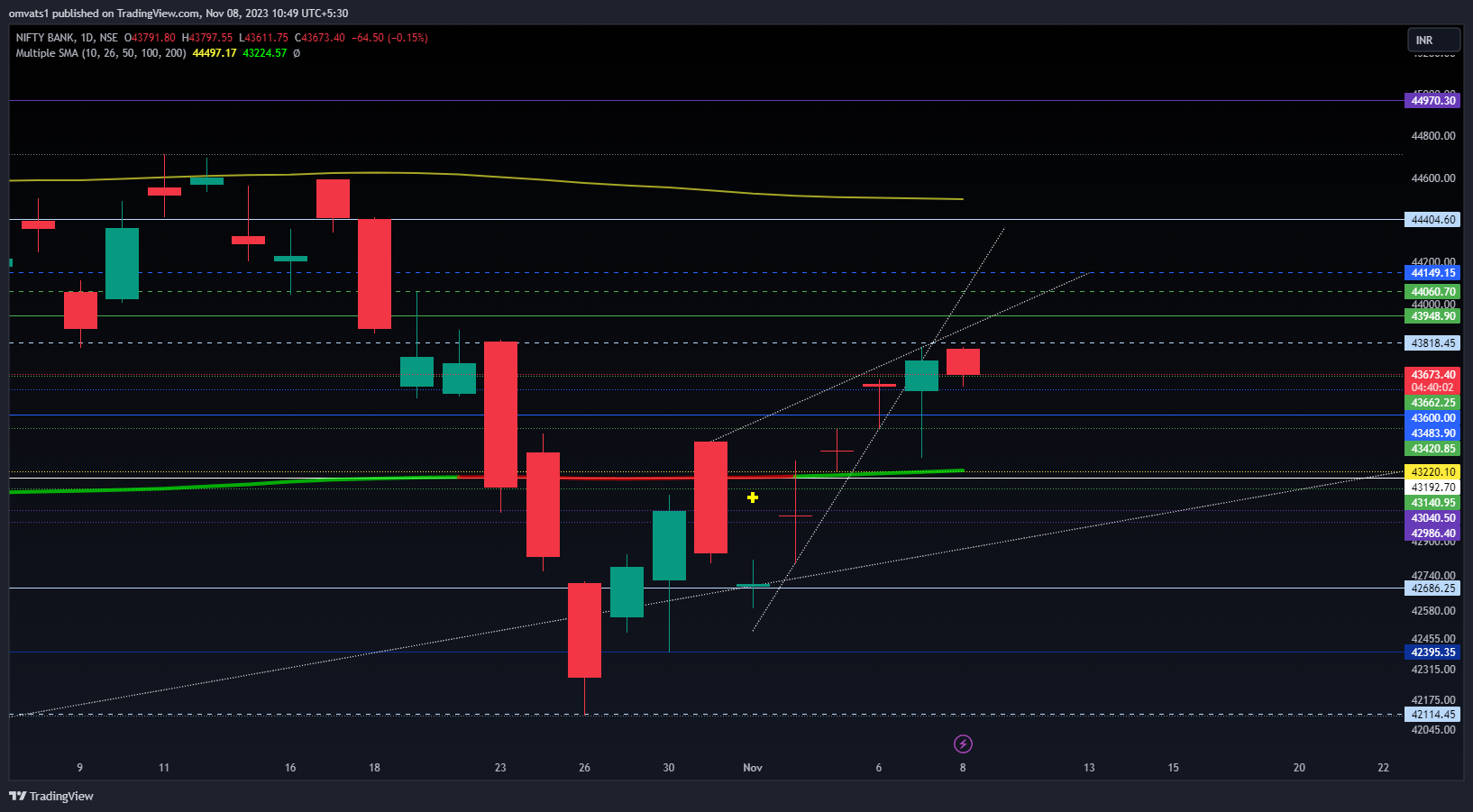
Task: Click the yellow plus marker on chart
Action: [x=753, y=497]
